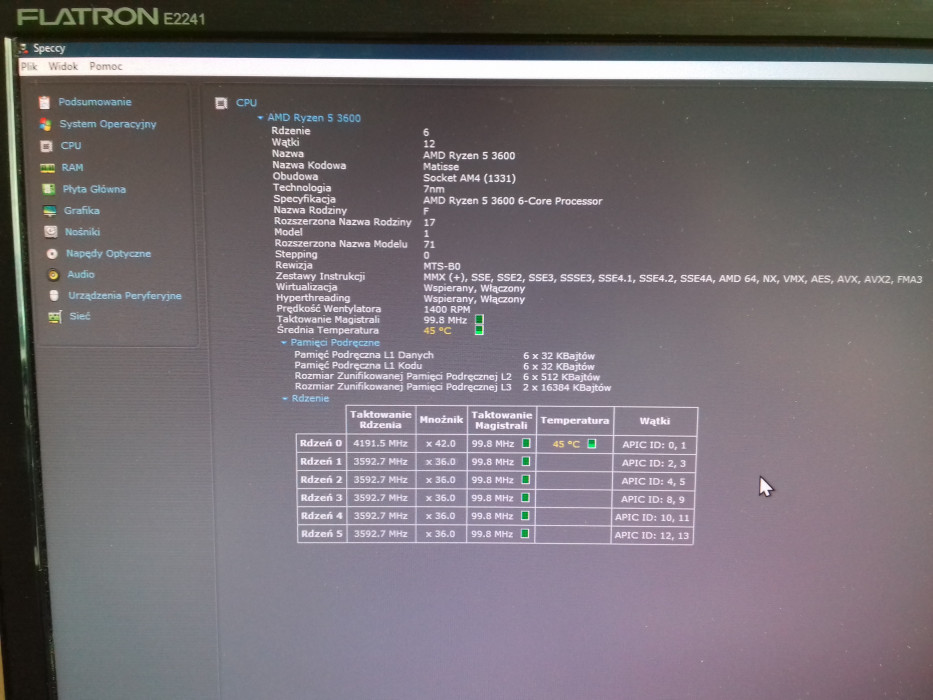Click the MTS-B0 revision value
This screenshot has width=933, height=700.
pos(442,266)
